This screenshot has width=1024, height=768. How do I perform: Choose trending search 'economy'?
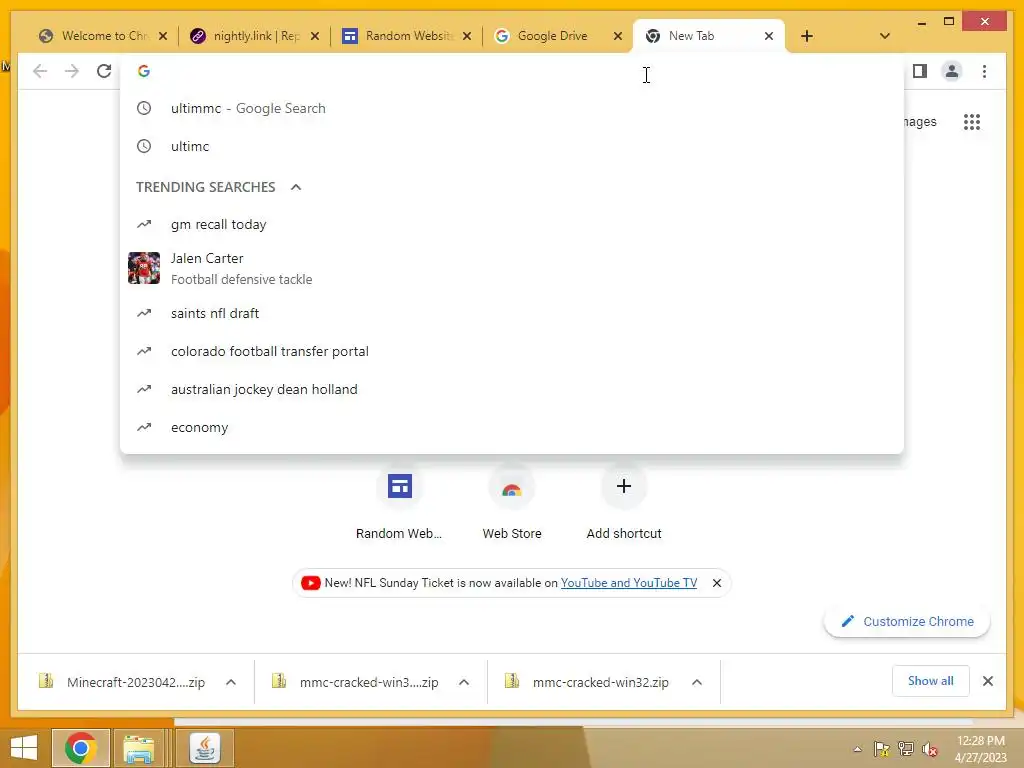click(x=511, y=427)
